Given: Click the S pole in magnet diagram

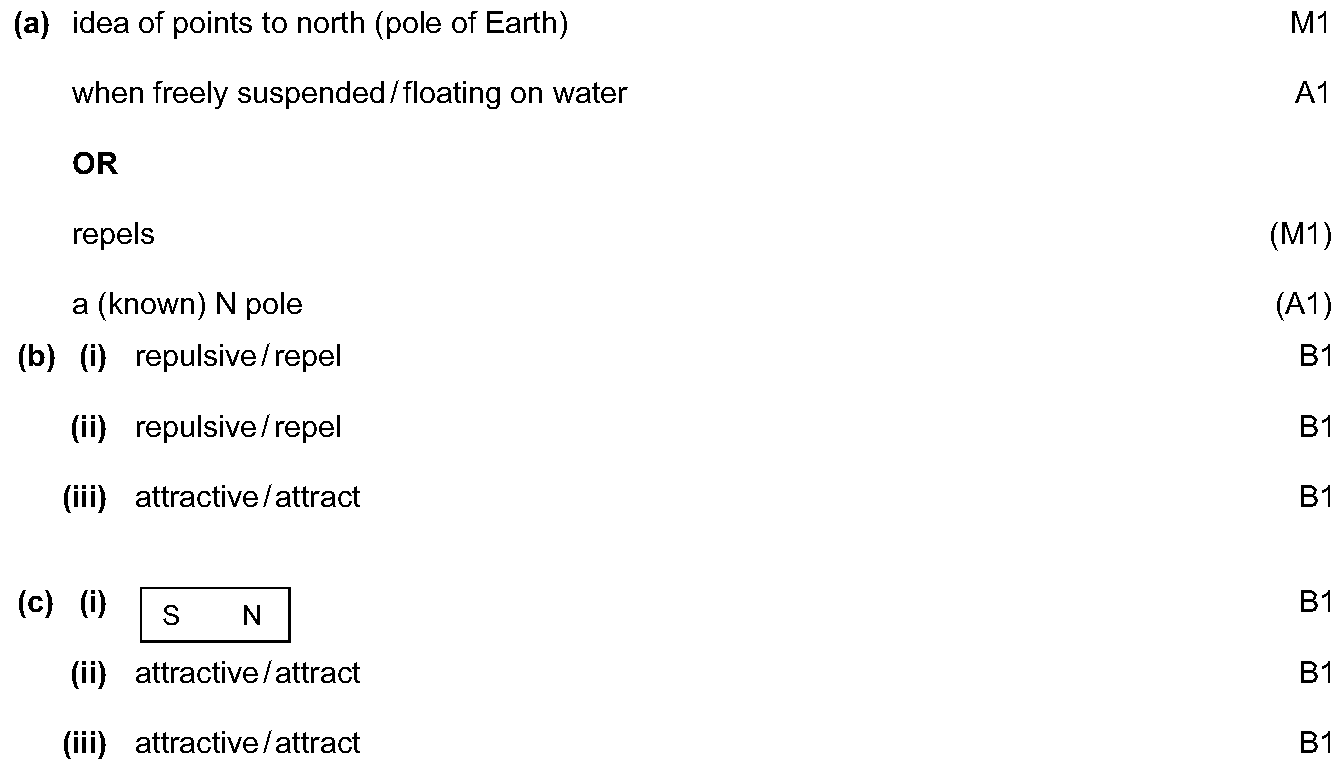Looking at the screenshot, I should tap(171, 616).
